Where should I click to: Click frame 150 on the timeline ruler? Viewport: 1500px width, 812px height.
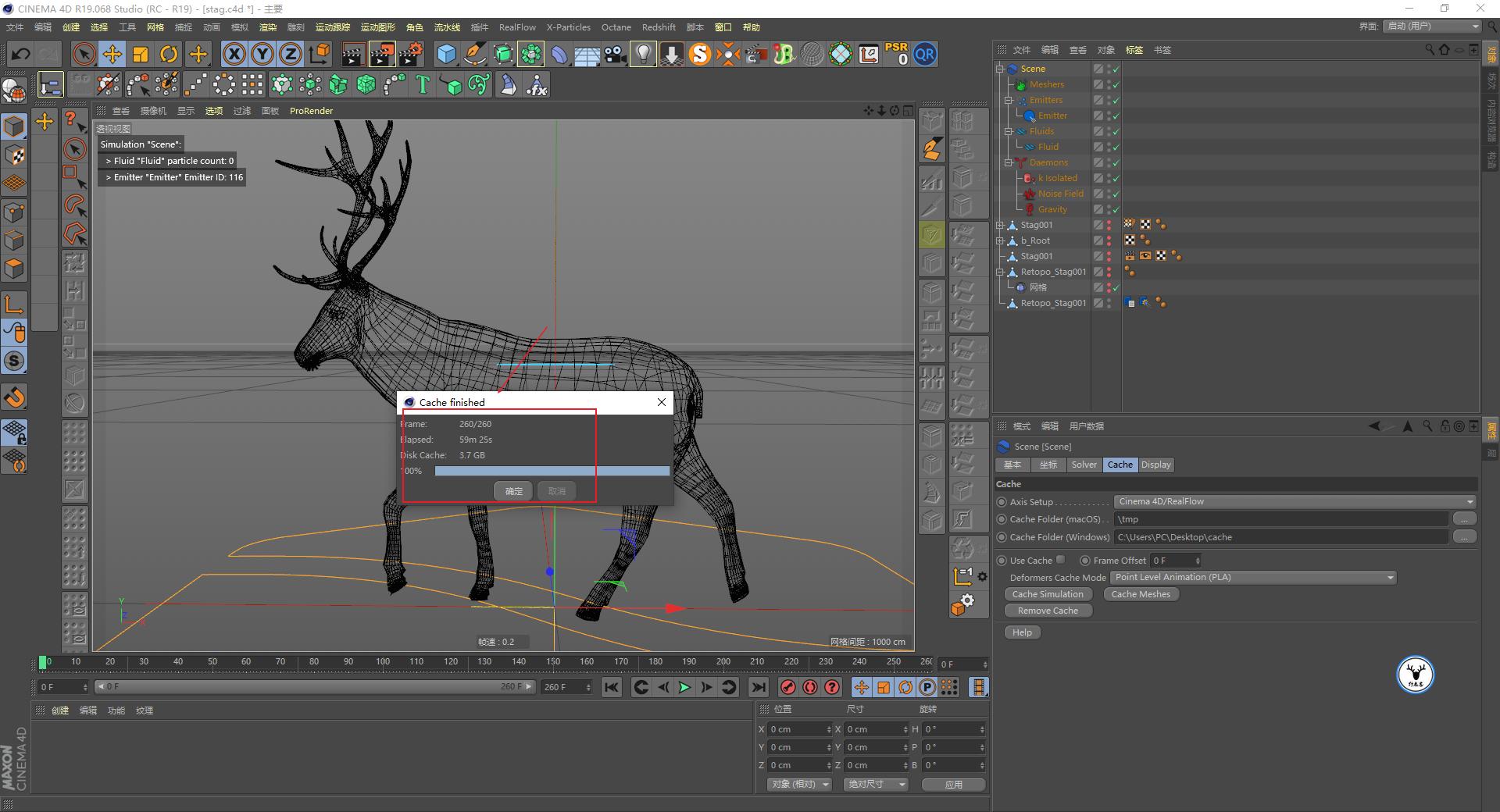click(x=553, y=662)
